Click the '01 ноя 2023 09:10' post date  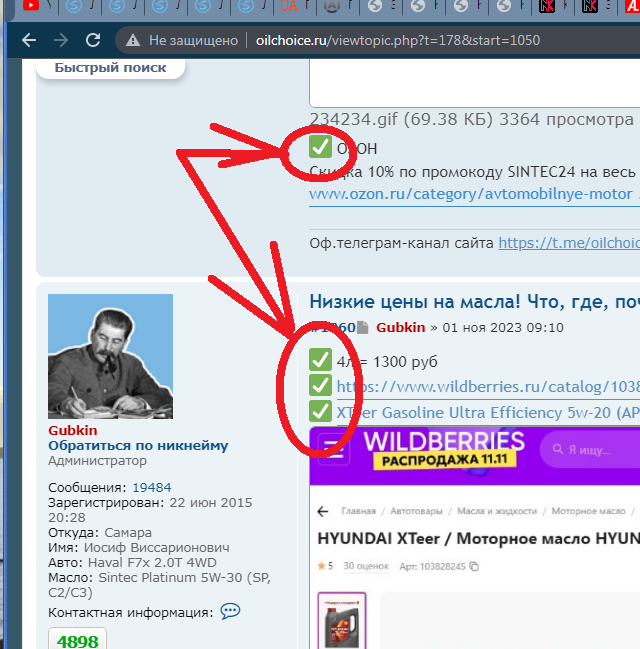click(x=503, y=327)
